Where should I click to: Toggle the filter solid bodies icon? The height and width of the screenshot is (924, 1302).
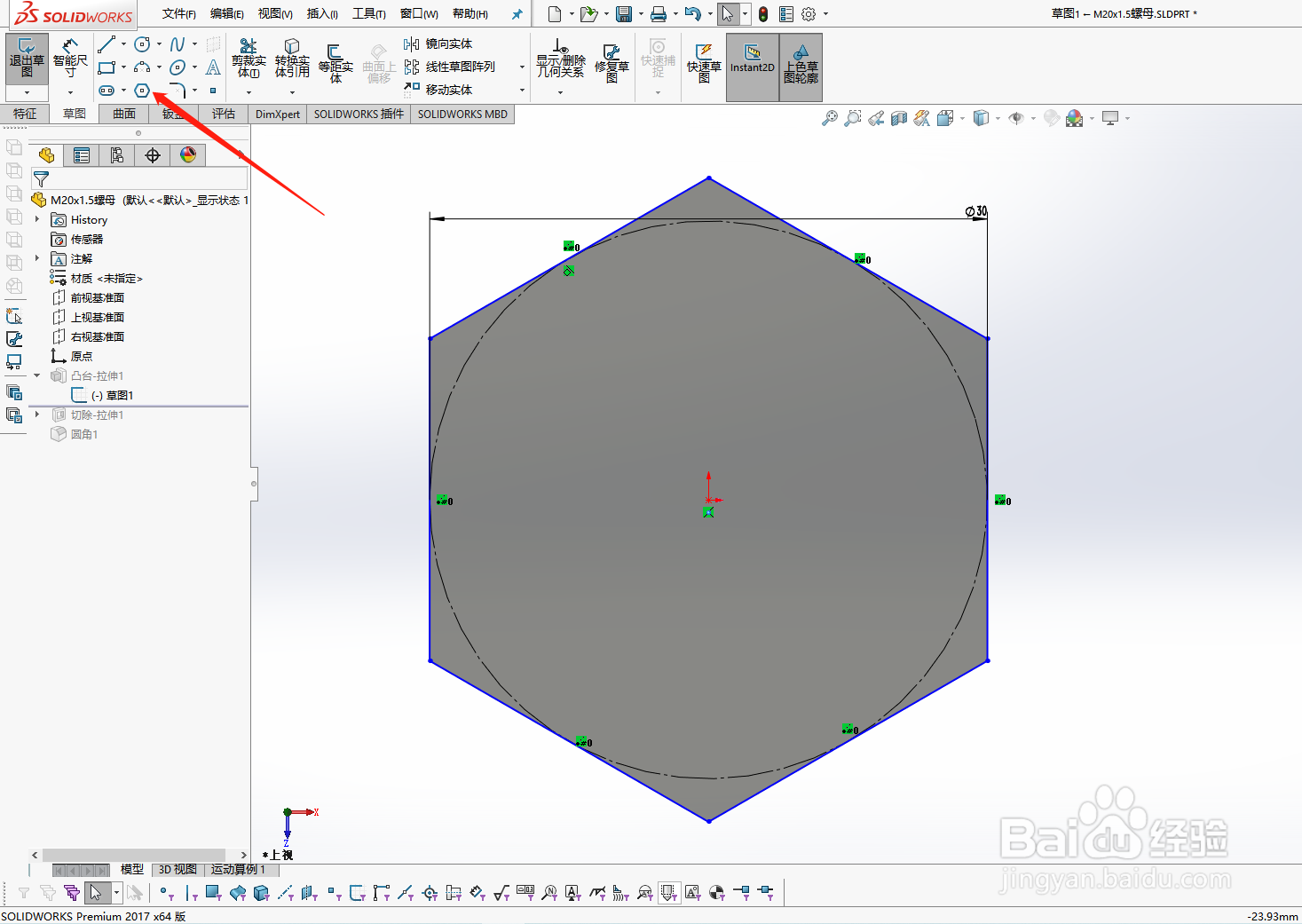[x=261, y=892]
